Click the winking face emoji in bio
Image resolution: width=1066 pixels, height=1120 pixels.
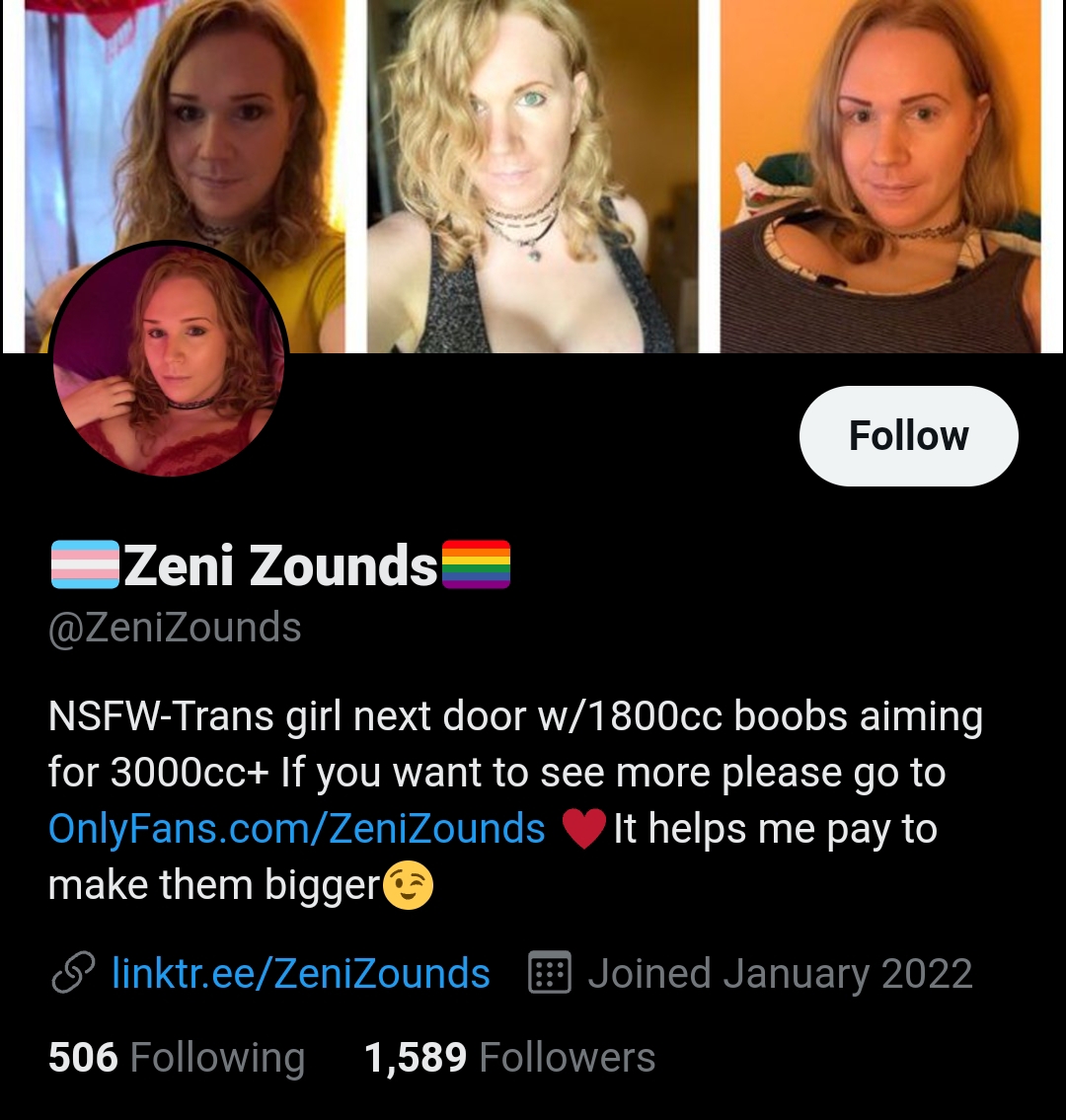[x=408, y=886]
